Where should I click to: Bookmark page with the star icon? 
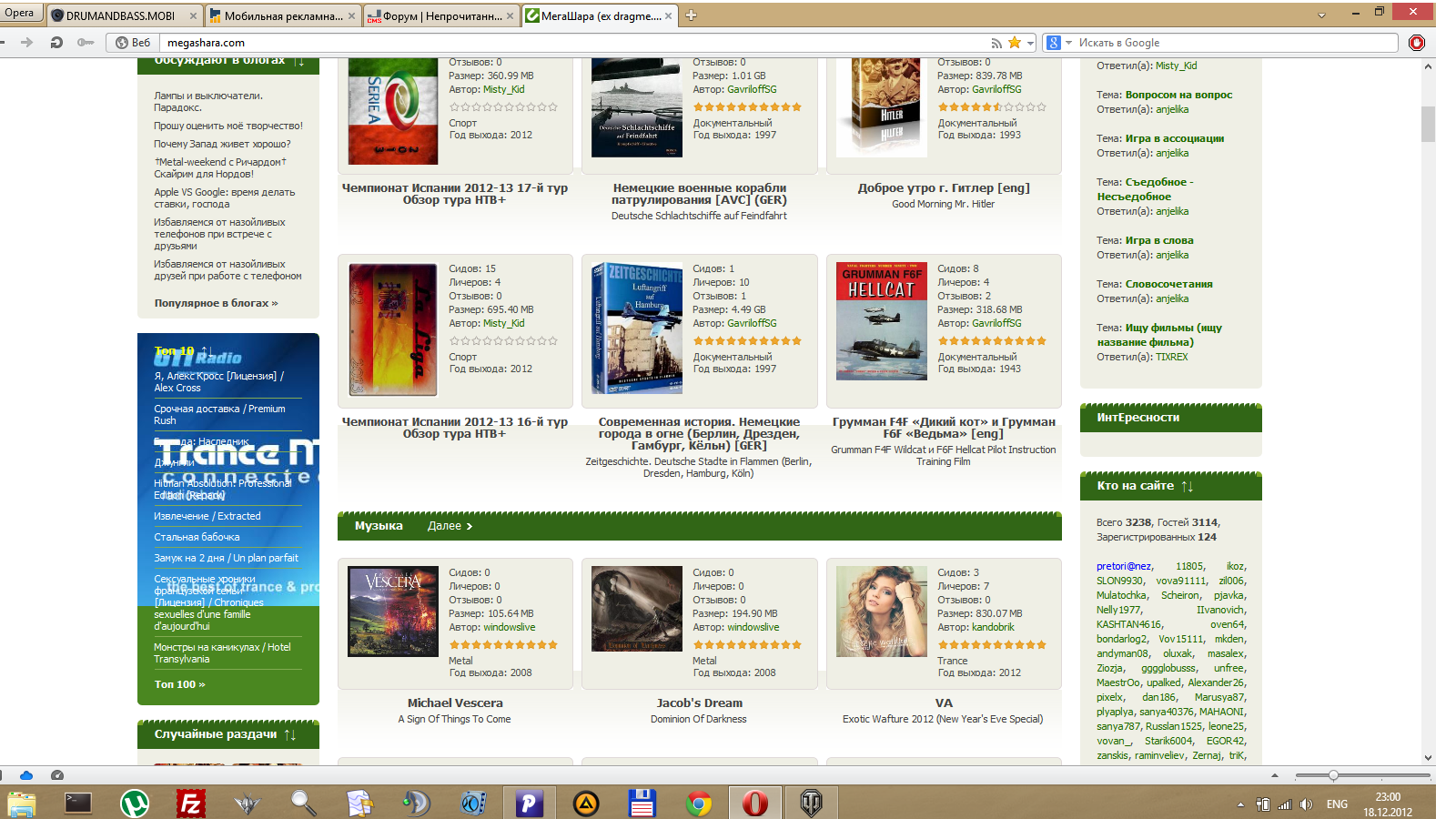pos(1015,43)
